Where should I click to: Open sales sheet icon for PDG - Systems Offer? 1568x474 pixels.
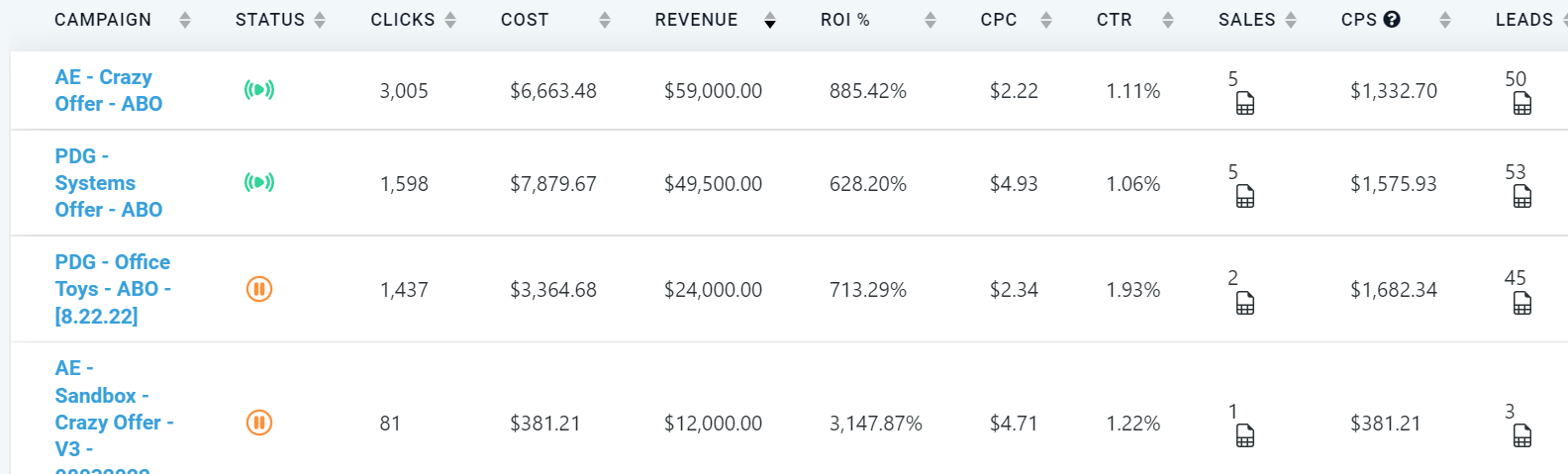[1245, 197]
